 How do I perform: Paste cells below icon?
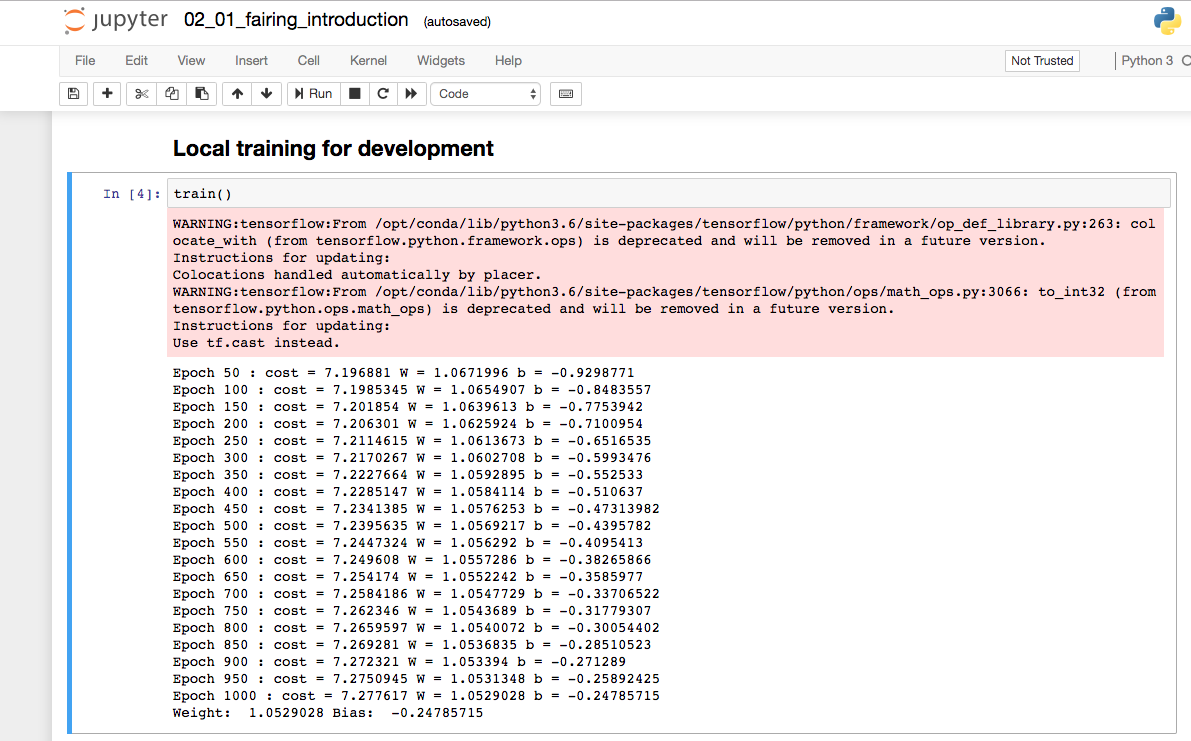point(201,94)
